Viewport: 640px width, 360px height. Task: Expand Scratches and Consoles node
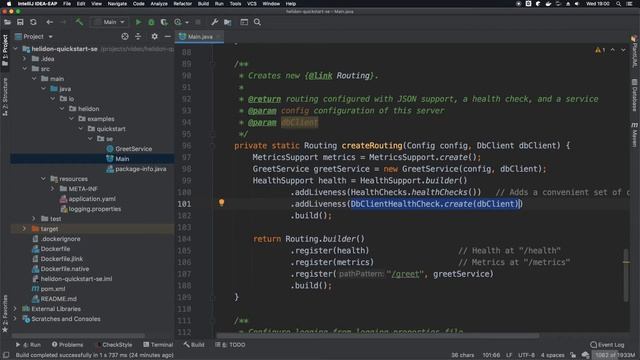(16, 319)
